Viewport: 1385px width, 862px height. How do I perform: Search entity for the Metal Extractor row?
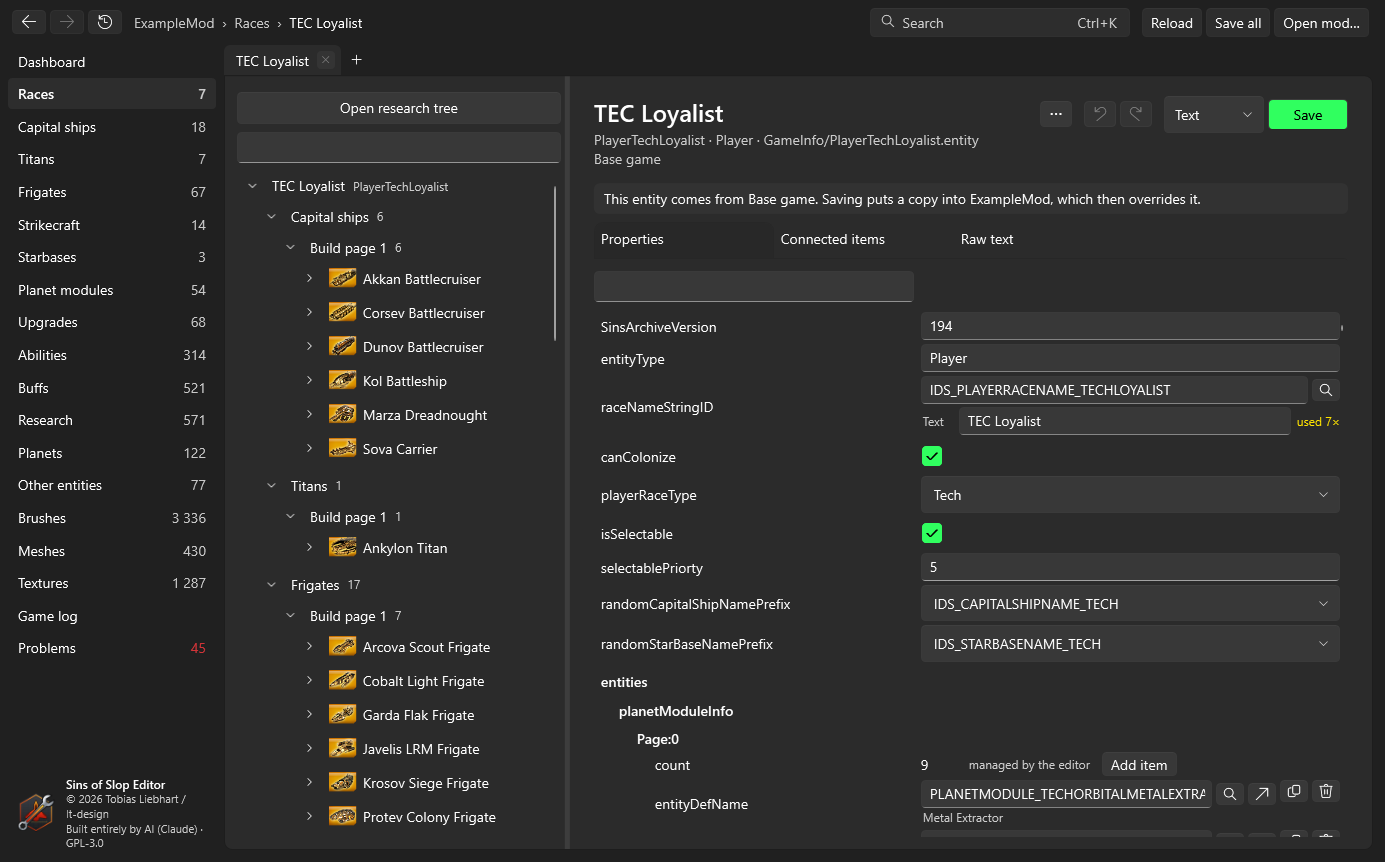click(1230, 793)
